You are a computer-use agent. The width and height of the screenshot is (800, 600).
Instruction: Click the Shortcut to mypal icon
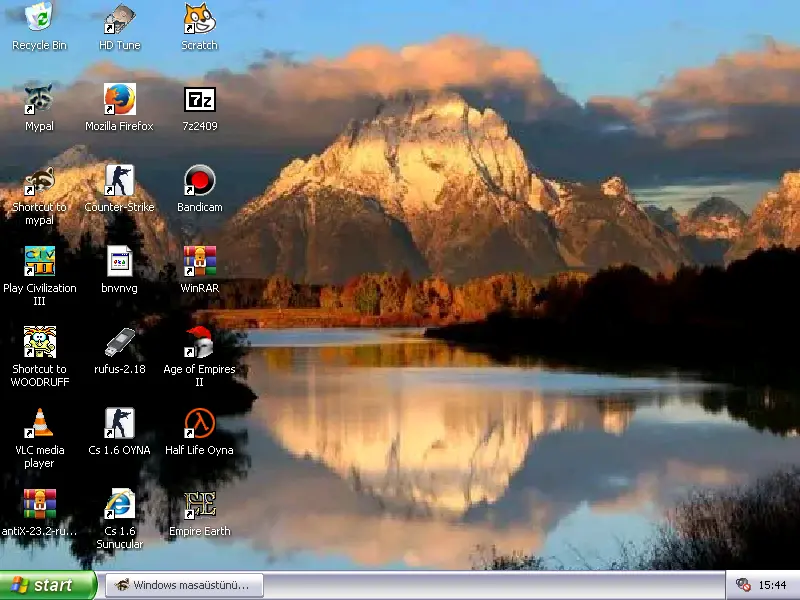[39, 180]
